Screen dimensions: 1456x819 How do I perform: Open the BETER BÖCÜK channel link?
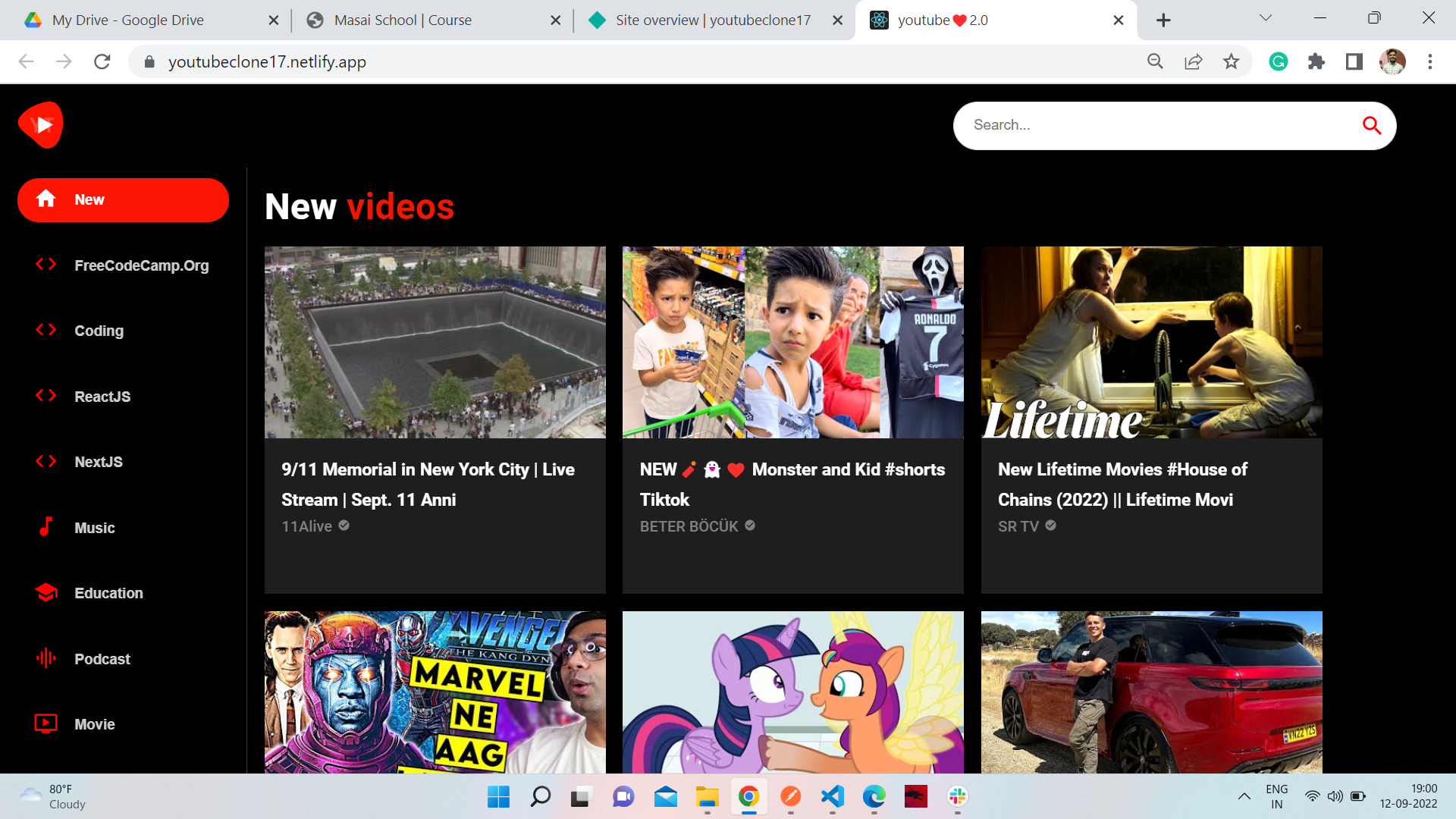[689, 526]
